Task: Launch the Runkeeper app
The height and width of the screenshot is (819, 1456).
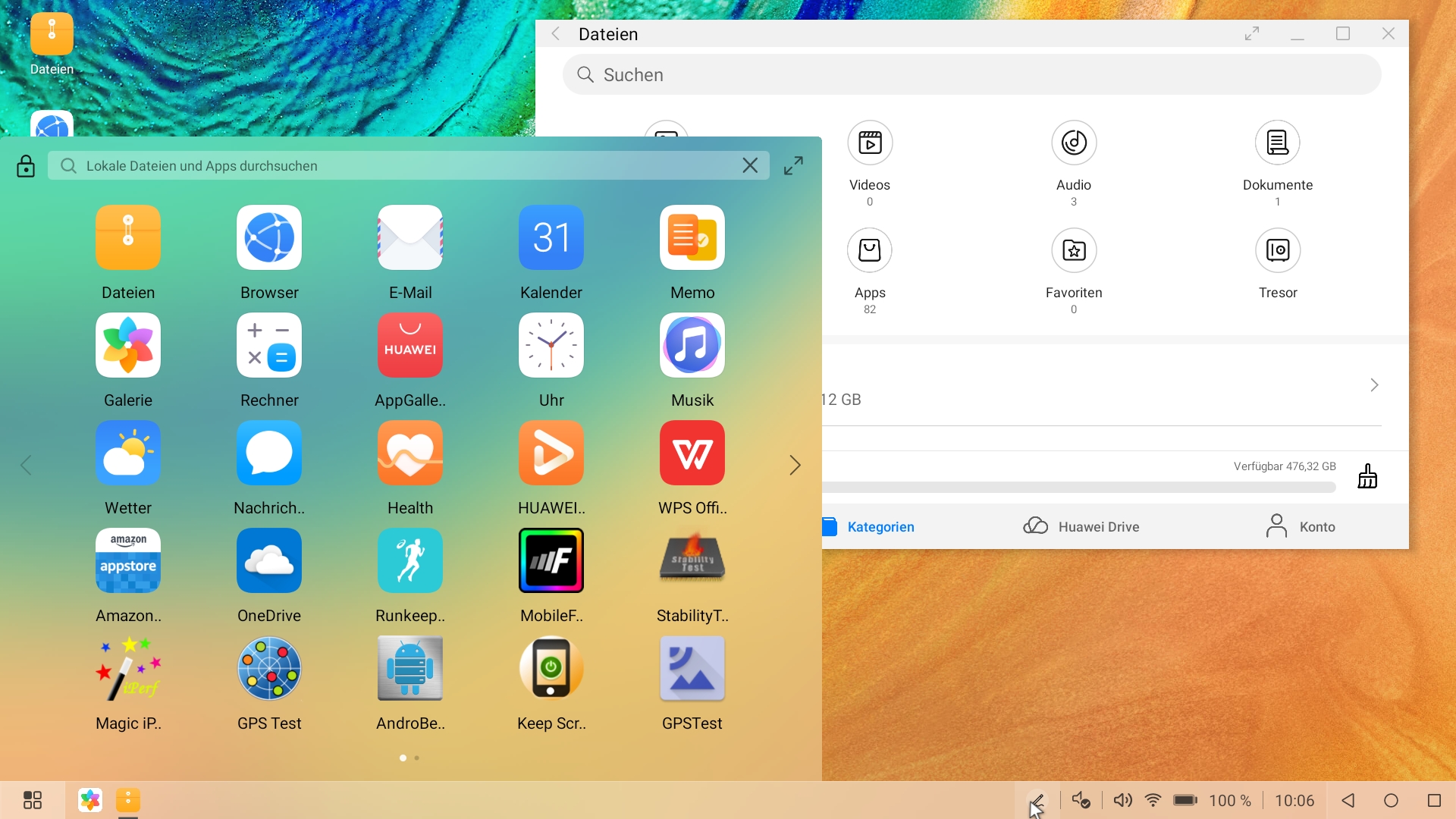Action: point(410,561)
